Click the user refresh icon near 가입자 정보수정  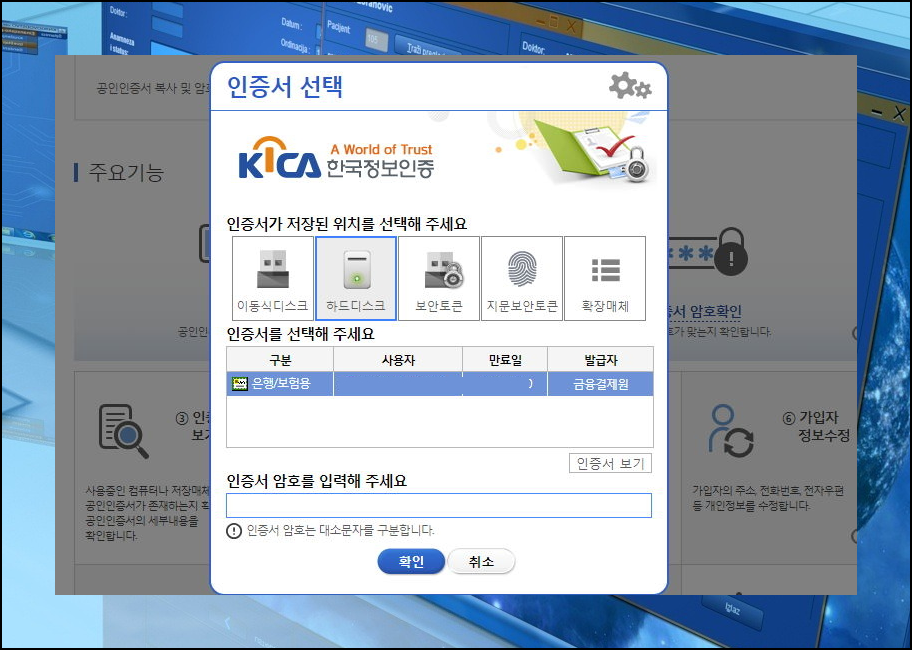pos(730,431)
